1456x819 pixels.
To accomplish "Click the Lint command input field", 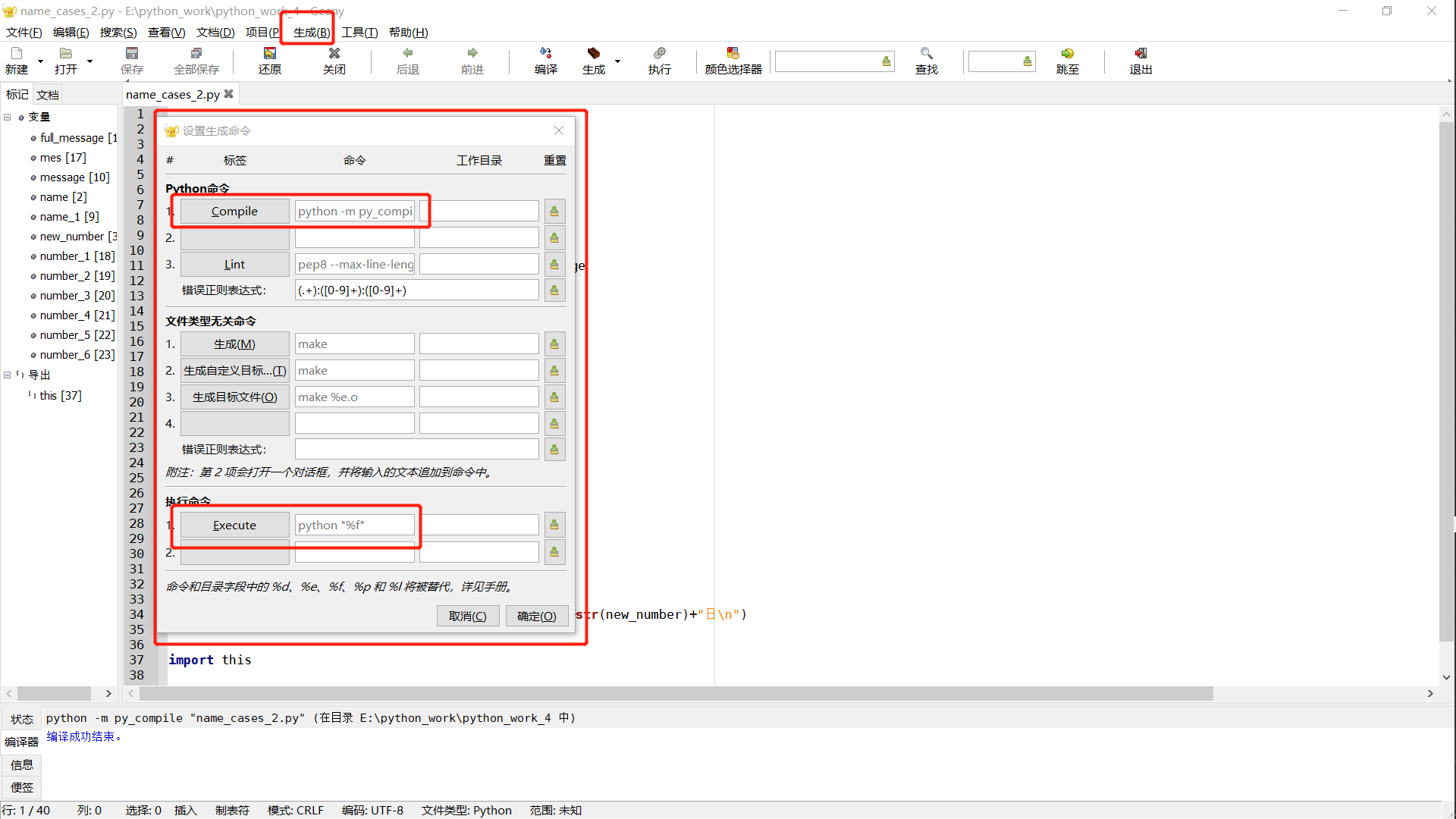I will tap(355, 265).
